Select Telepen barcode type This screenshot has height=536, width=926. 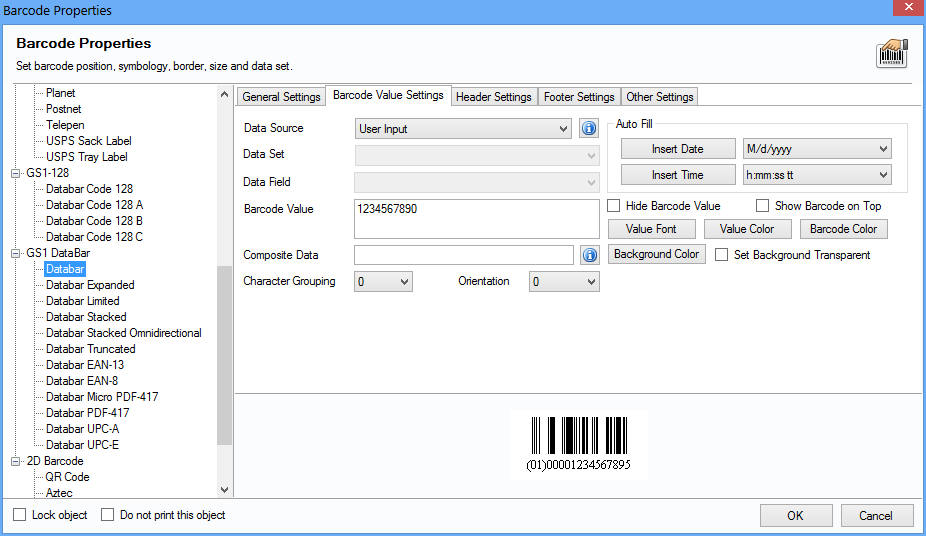65,125
